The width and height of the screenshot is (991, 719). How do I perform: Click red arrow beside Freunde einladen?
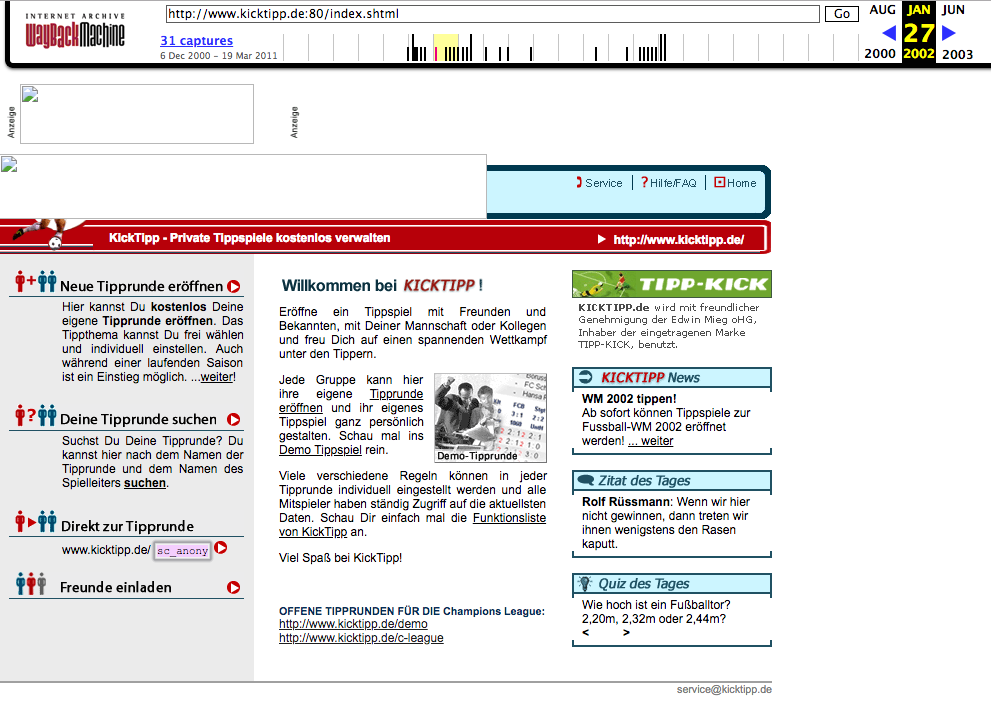pyautogui.click(x=233, y=588)
